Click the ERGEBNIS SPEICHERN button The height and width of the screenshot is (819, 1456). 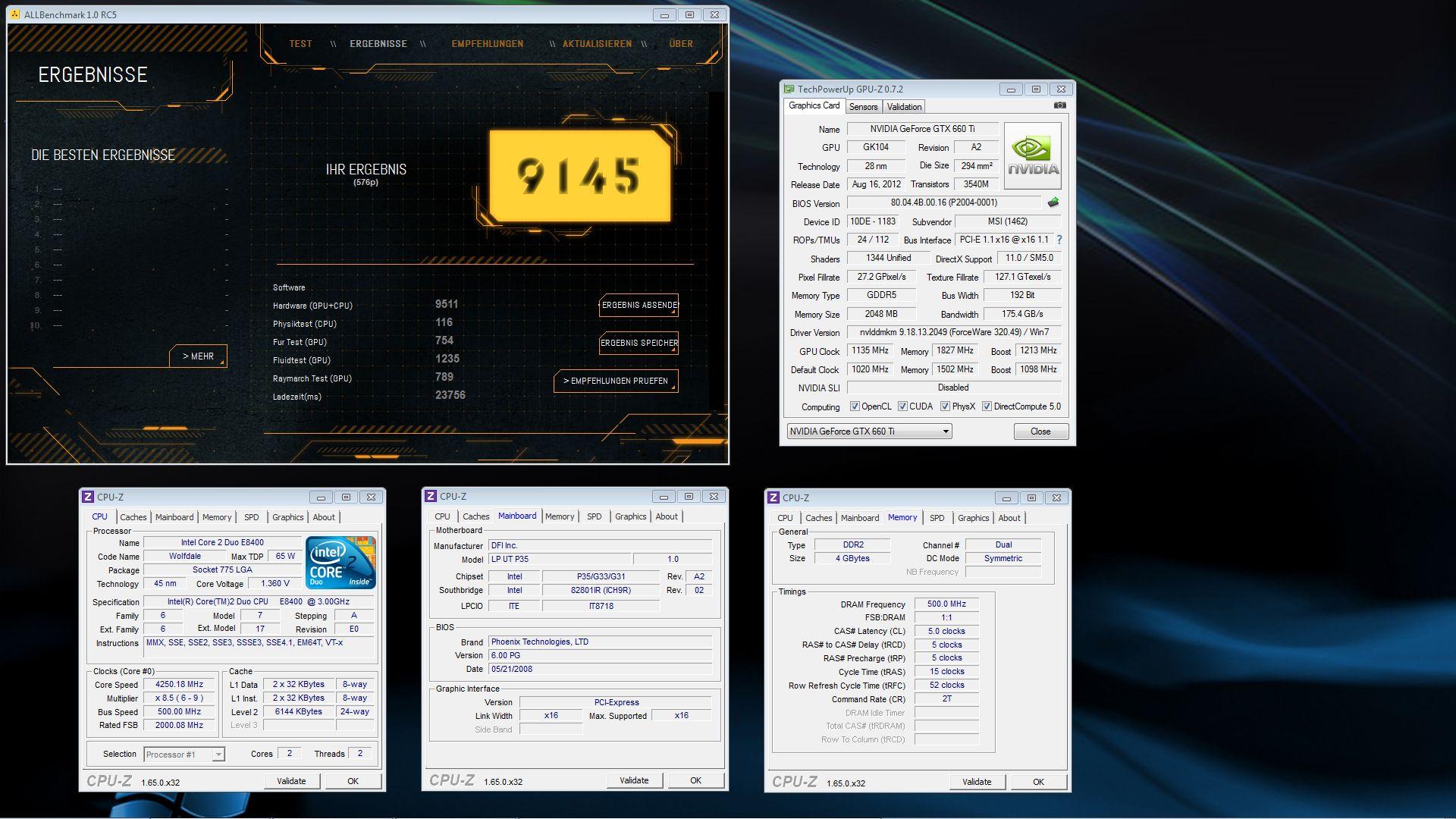[x=639, y=343]
